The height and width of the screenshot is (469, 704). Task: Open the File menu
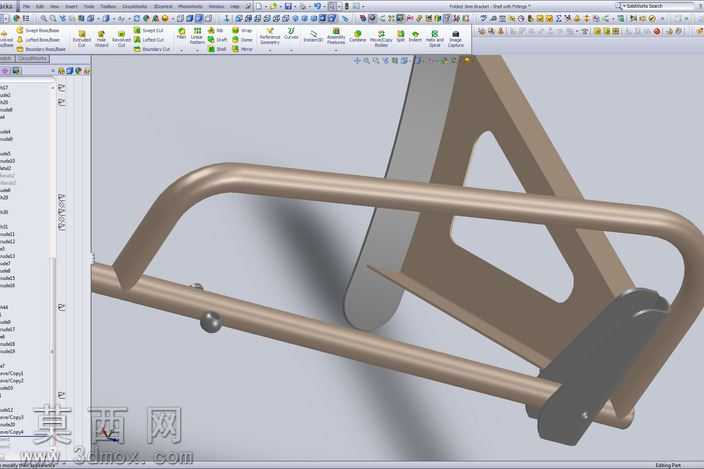[26, 6]
